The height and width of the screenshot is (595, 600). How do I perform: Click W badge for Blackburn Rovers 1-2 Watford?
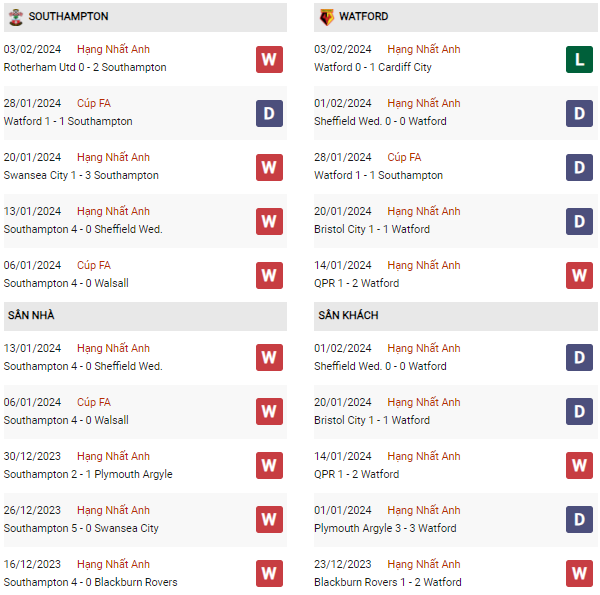click(x=579, y=574)
